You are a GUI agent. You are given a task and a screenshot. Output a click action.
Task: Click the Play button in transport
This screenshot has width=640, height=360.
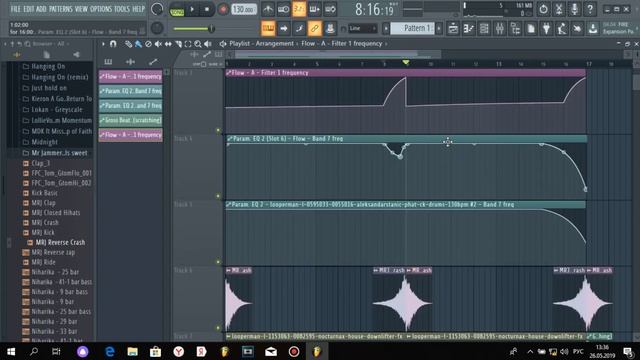(x=192, y=9)
